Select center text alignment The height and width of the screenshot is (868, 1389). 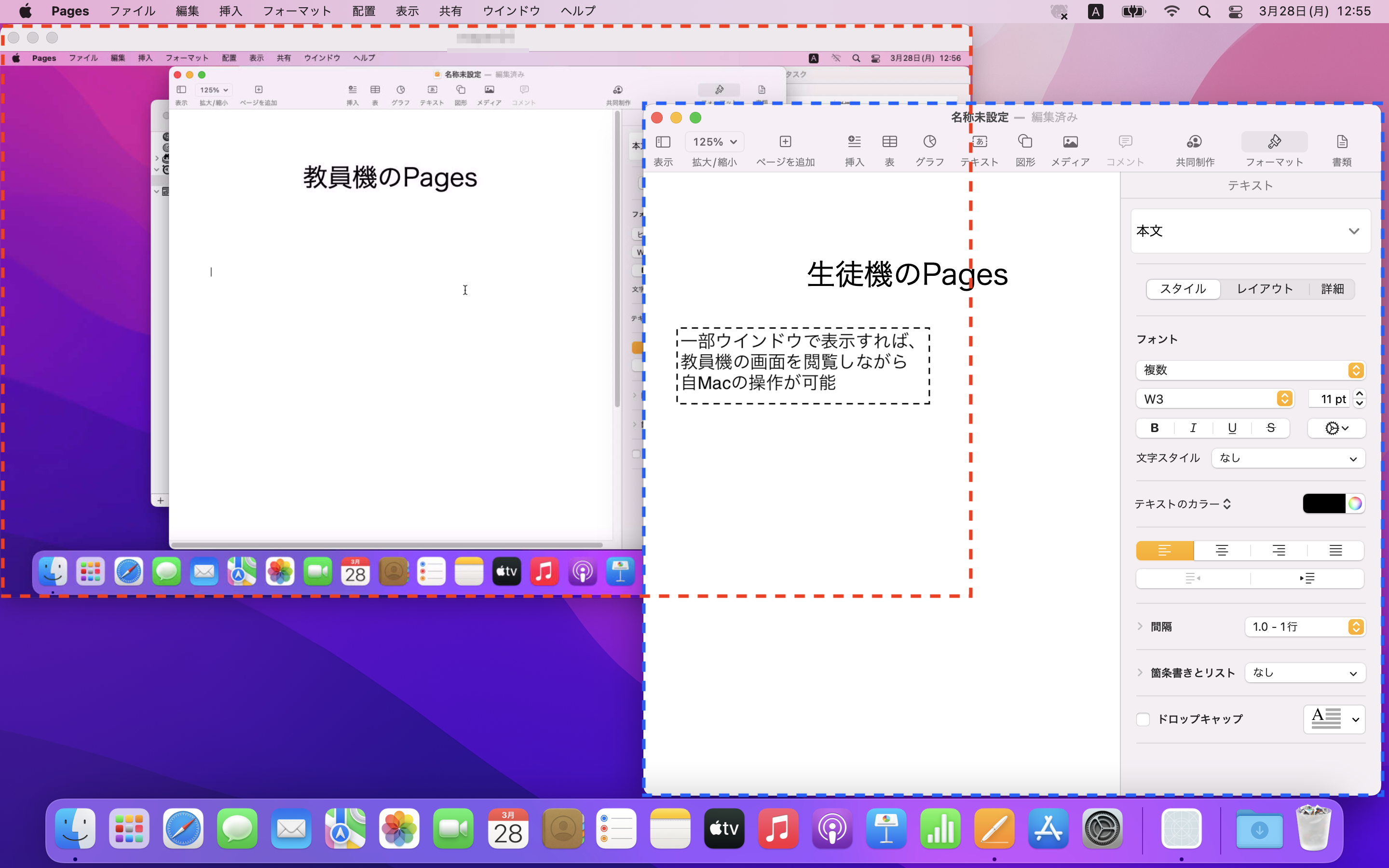pos(1221,551)
